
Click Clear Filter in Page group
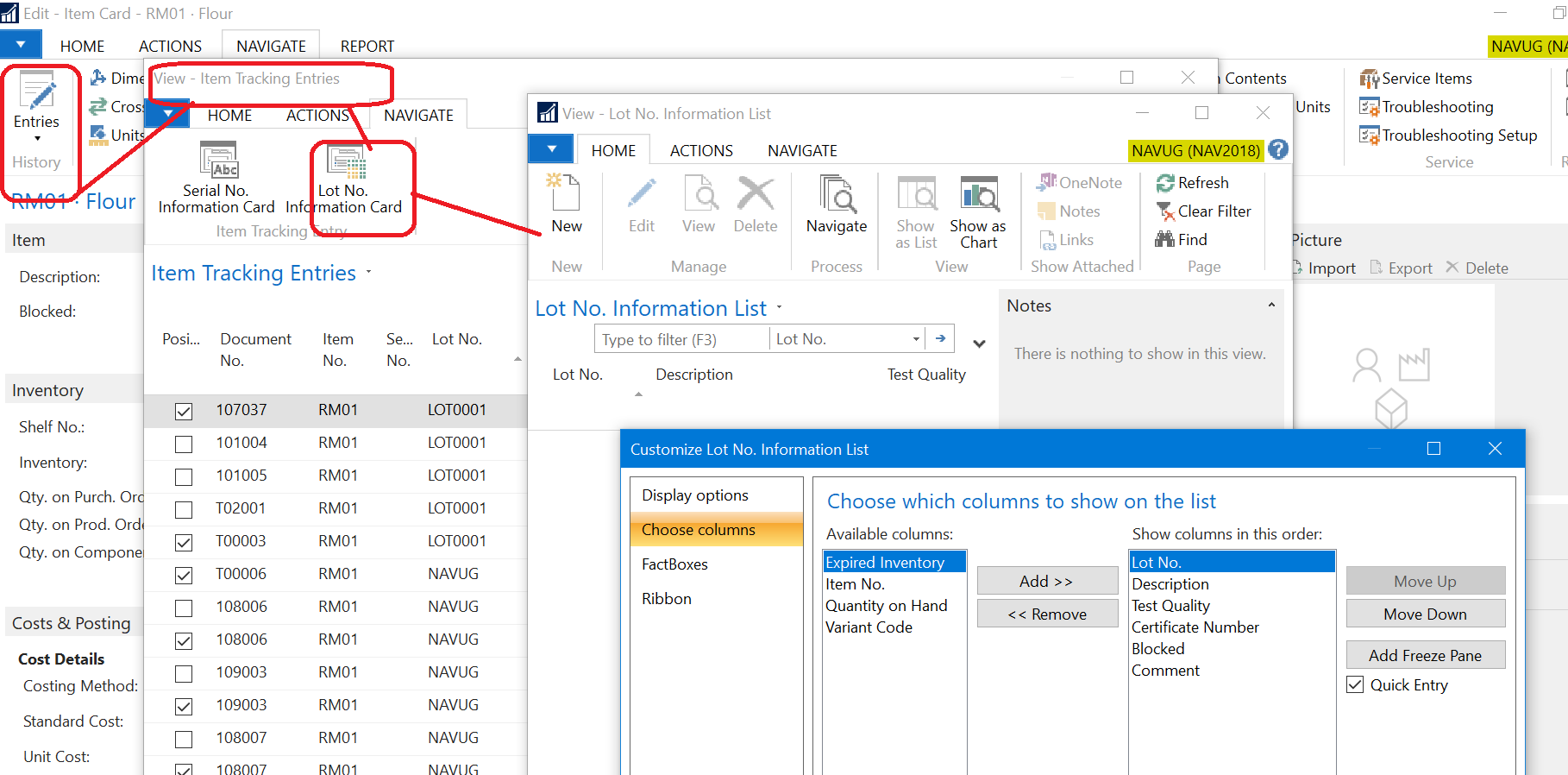point(1204,211)
